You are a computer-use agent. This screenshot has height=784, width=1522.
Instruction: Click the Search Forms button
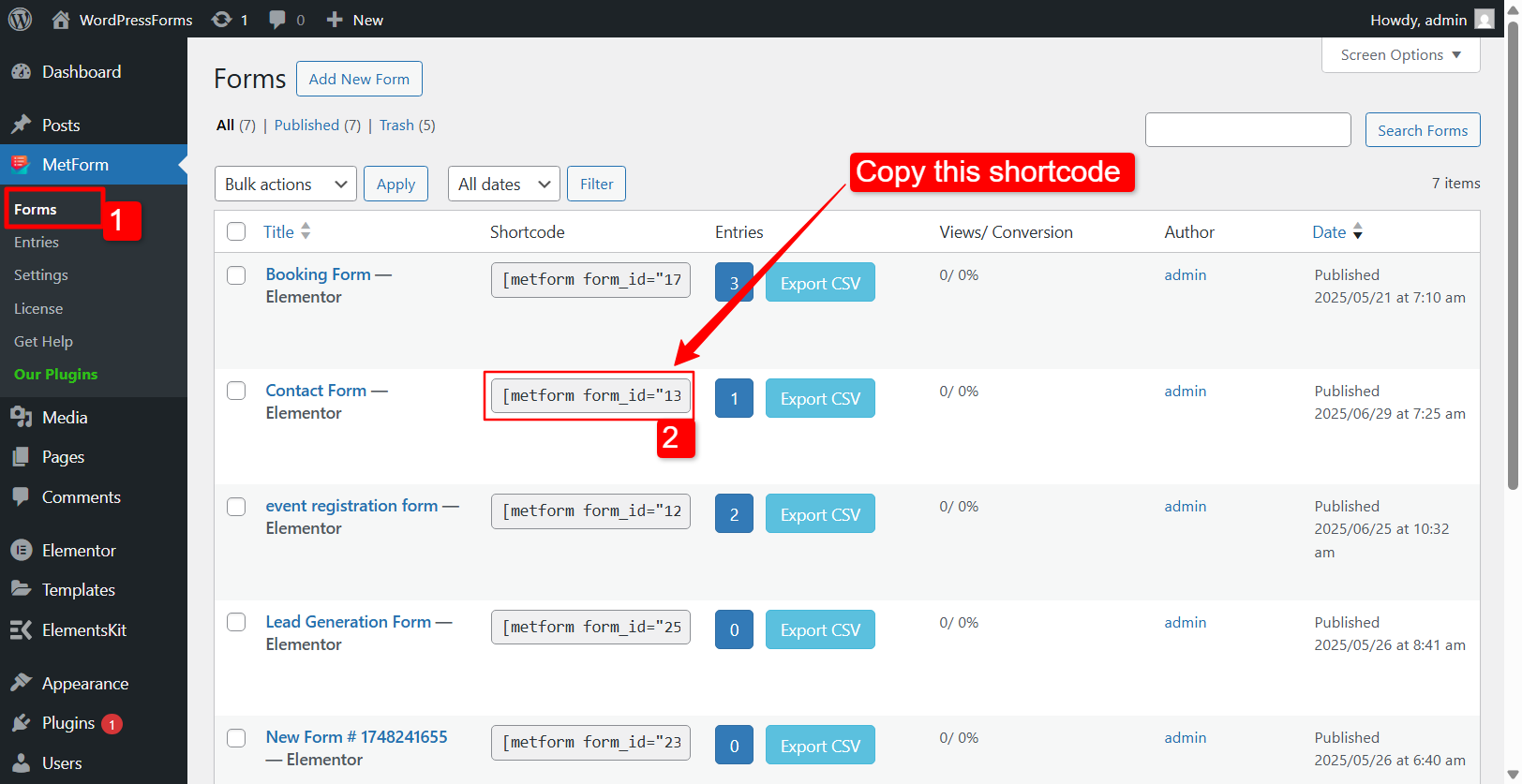(x=1423, y=130)
